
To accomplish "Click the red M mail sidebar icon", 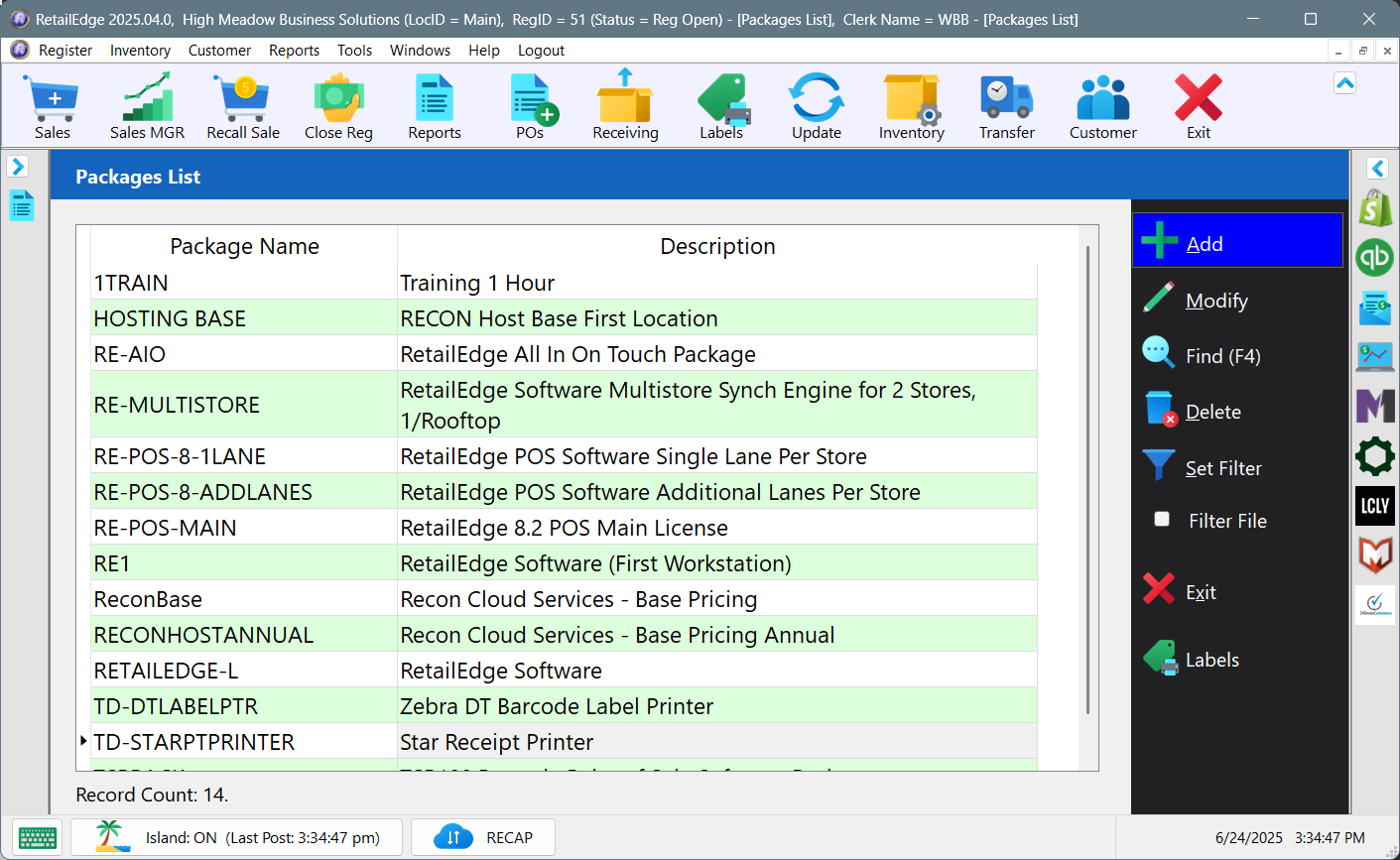I will [1375, 554].
